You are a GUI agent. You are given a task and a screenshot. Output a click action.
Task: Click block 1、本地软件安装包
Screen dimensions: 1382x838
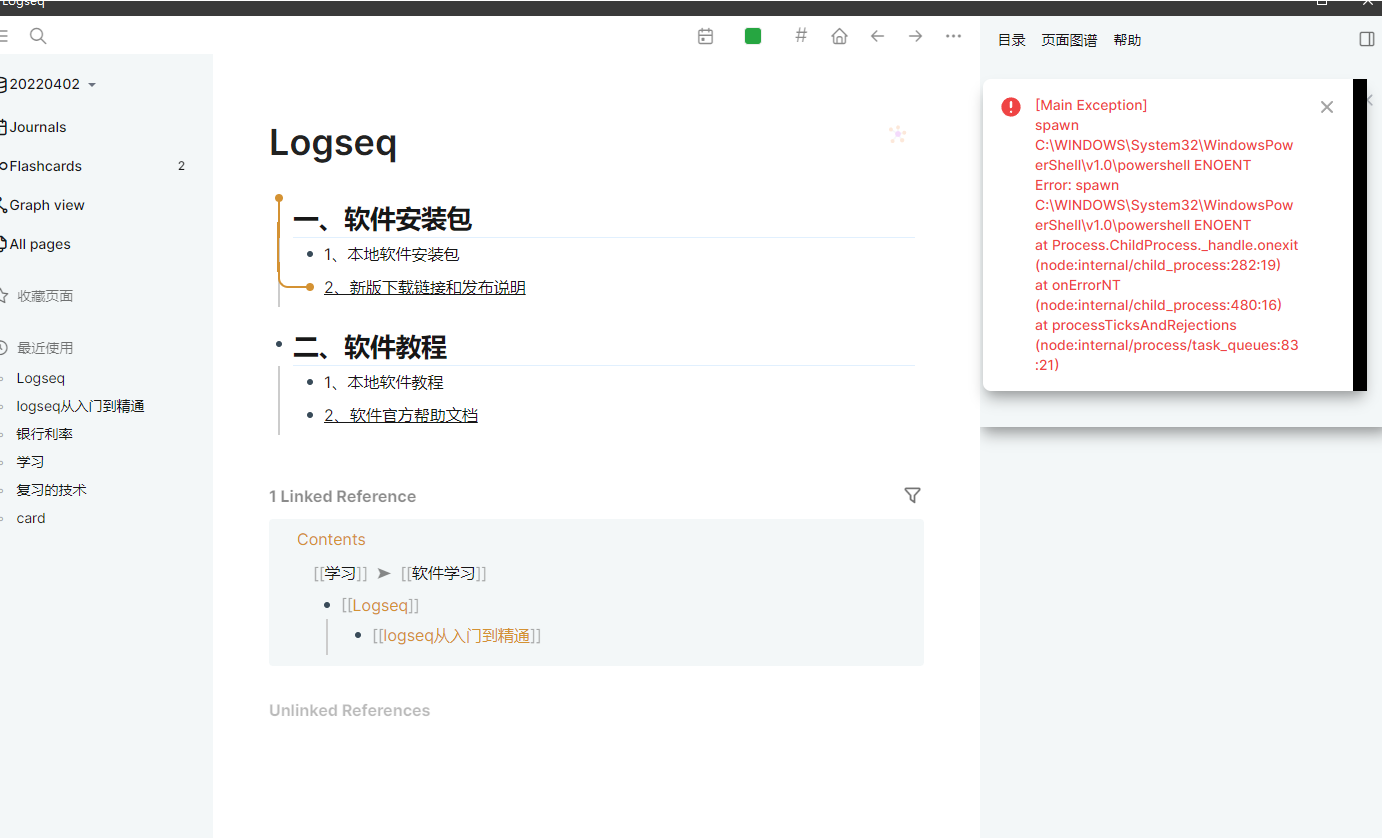click(392, 255)
